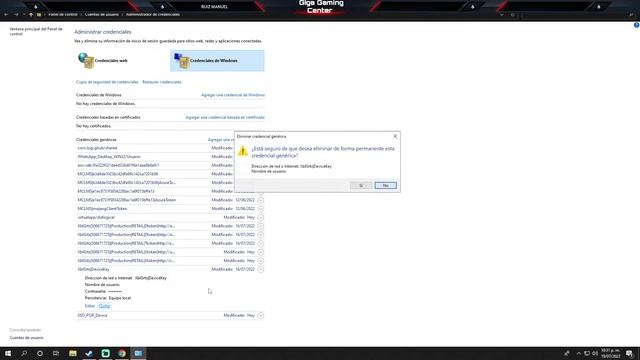Viewport: 640px width, 360px height.
Task: Select the XblGrts DeviceKey credential entry
Action: click(93, 269)
